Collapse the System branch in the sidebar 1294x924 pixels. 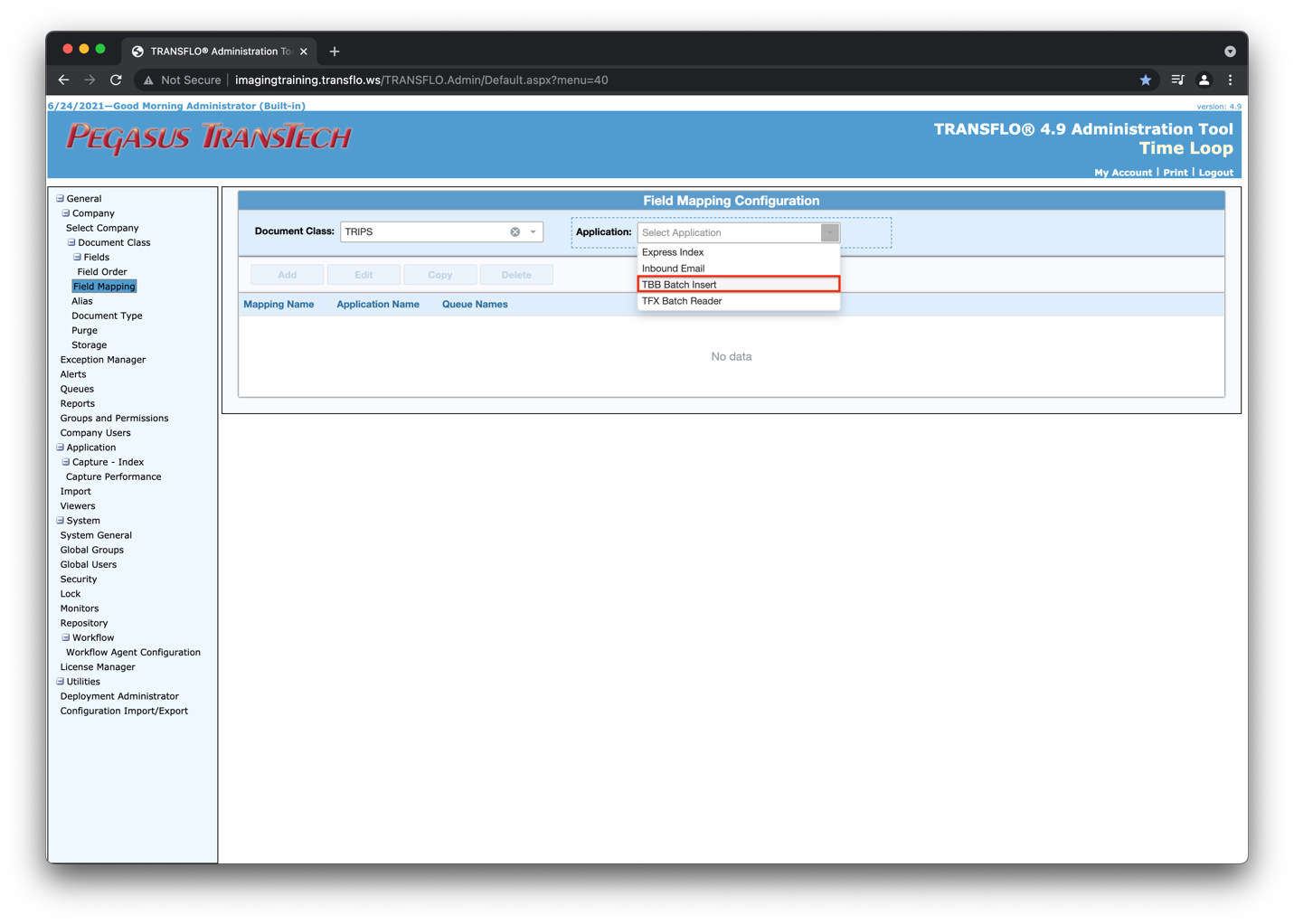coord(59,520)
